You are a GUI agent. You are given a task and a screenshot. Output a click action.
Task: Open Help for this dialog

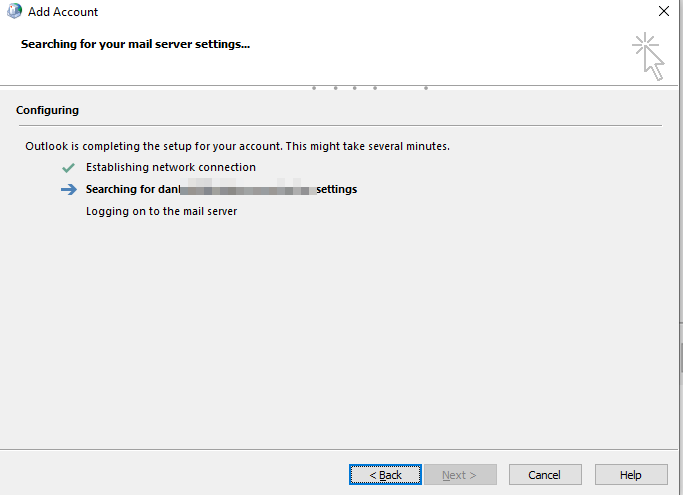click(630, 475)
